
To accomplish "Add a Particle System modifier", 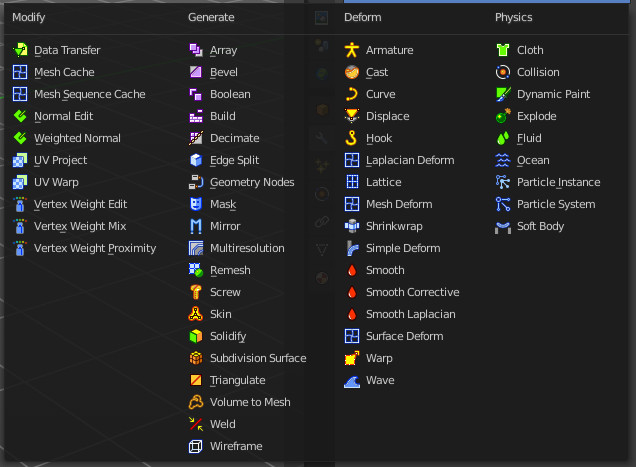I will coord(555,204).
